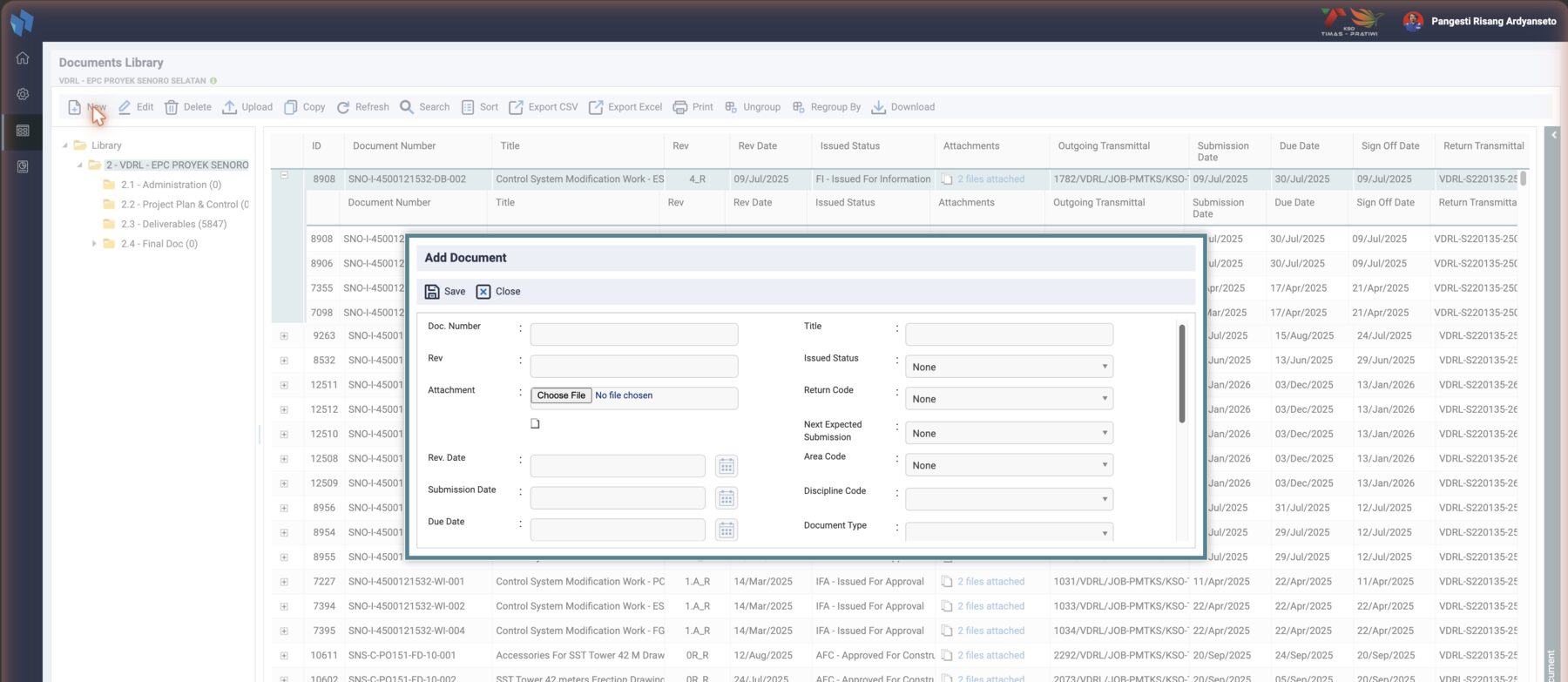Screen dimensions: 1568x682
Task: Open the Issued Status dropdown
Action: point(1009,367)
